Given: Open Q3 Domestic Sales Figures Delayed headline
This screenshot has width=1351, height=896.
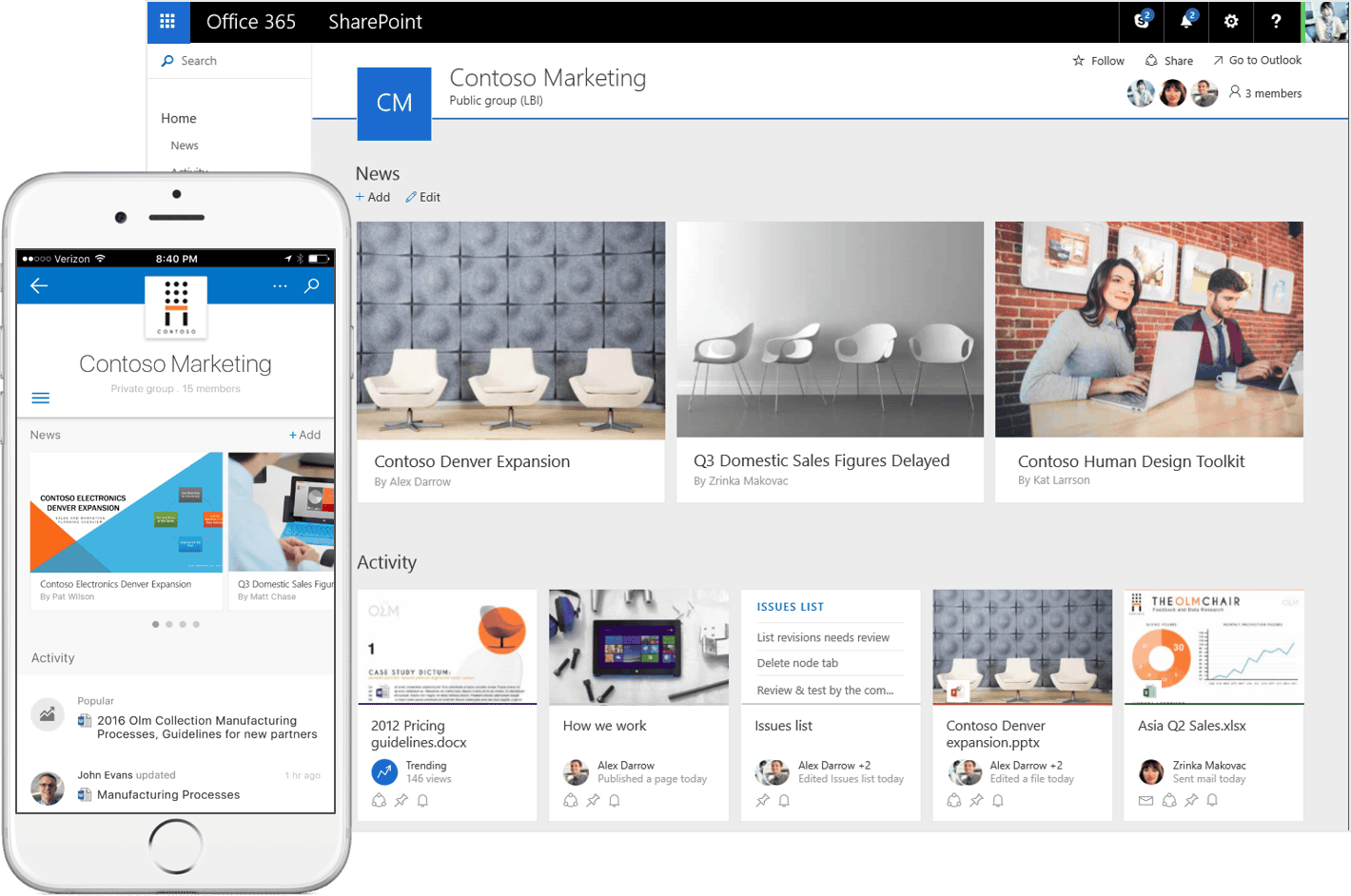Looking at the screenshot, I should [x=821, y=460].
